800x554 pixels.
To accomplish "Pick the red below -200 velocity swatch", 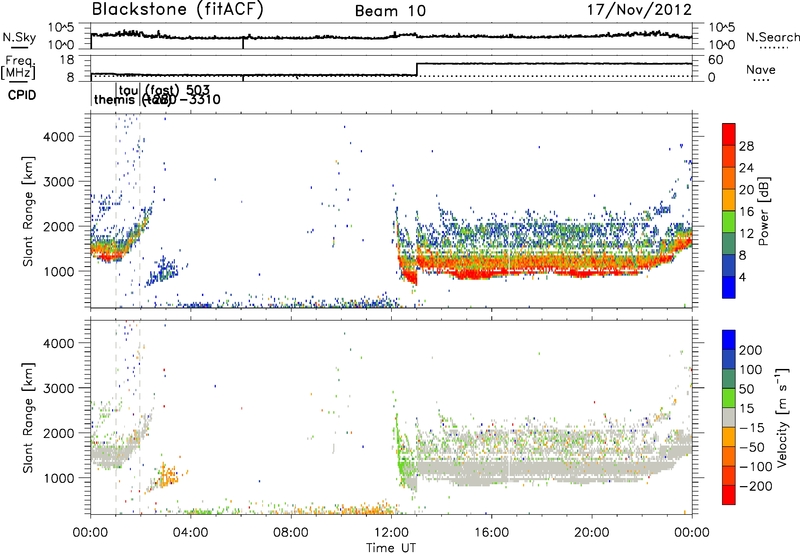I will (729, 495).
